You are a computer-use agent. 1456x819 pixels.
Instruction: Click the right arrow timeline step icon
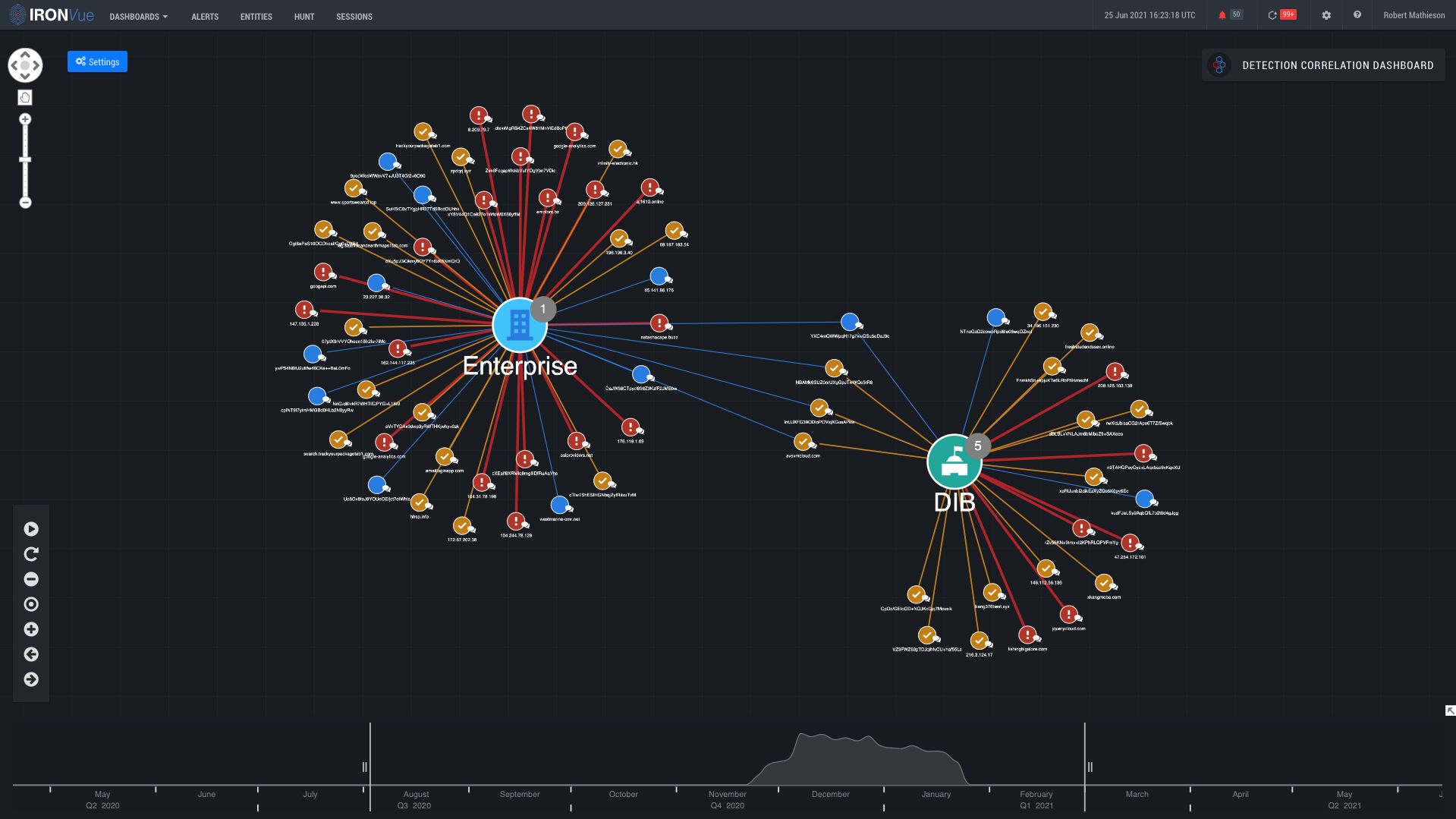[31, 679]
